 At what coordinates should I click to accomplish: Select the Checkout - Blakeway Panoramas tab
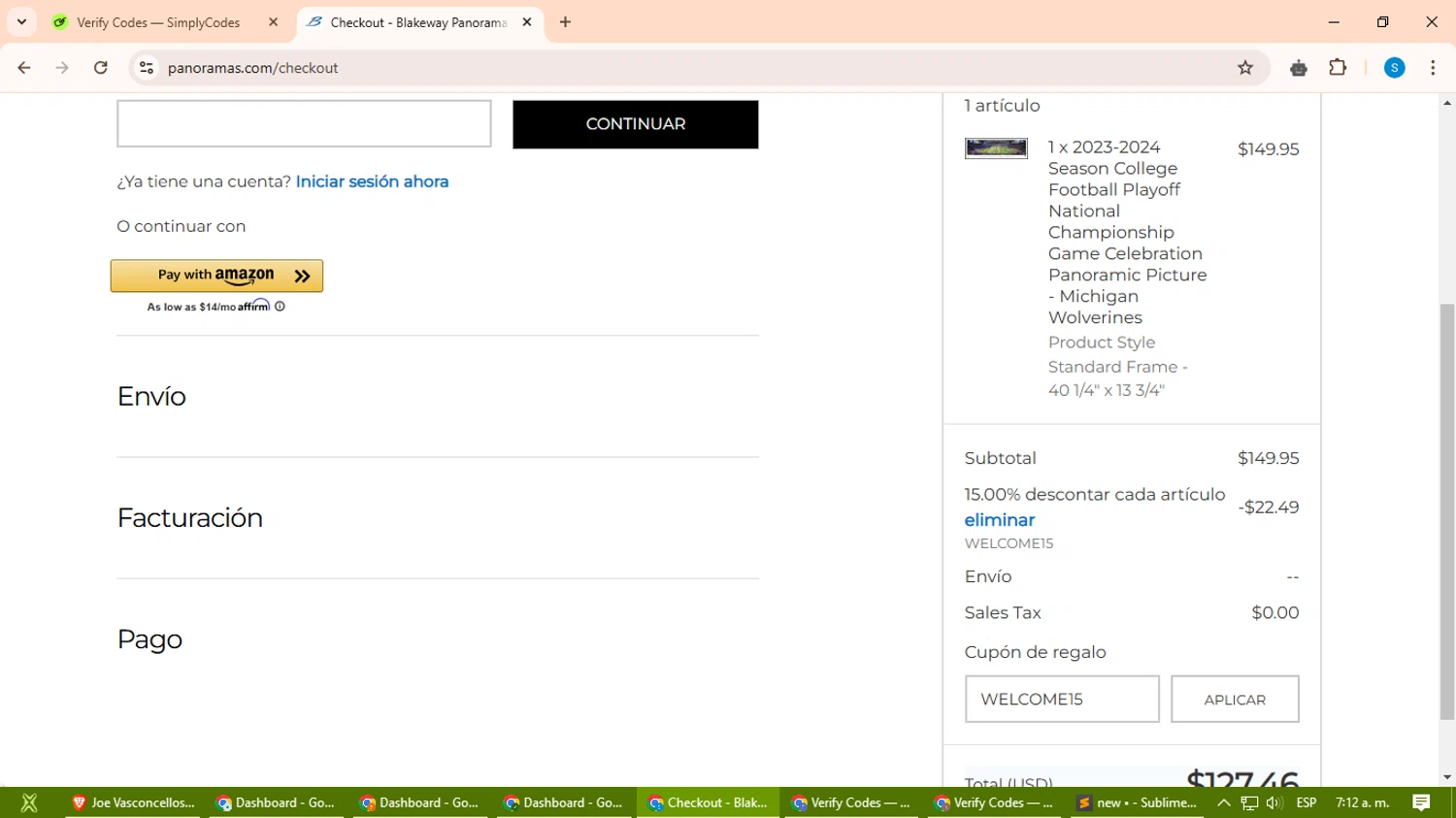(418, 22)
